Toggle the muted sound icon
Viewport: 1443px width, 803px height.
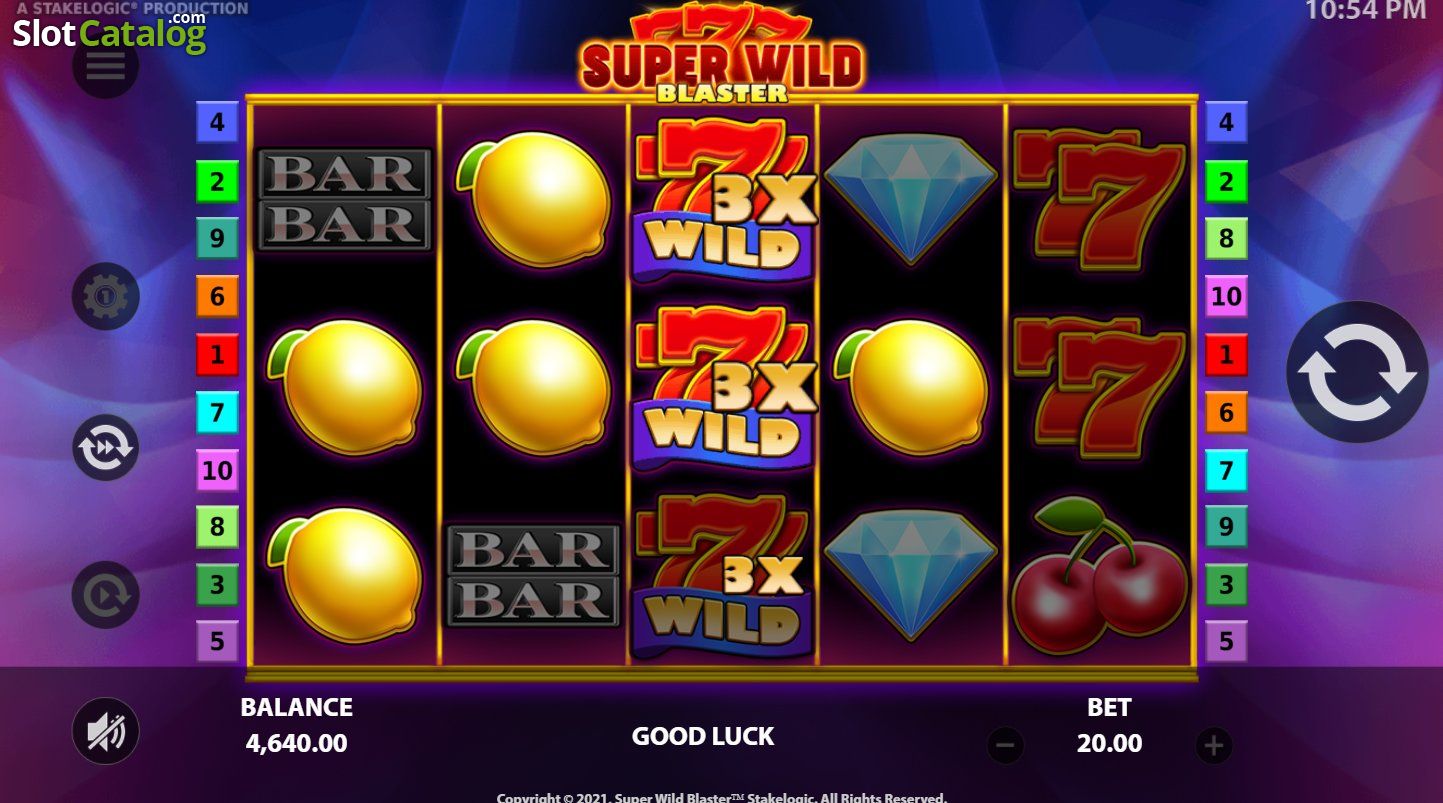coord(105,731)
